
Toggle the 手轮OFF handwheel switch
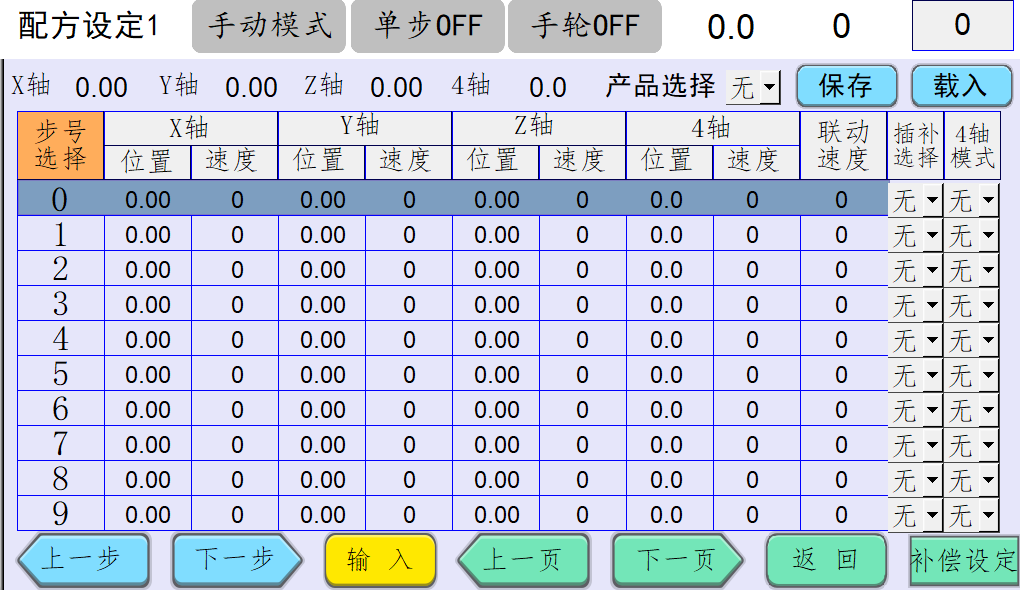click(584, 26)
